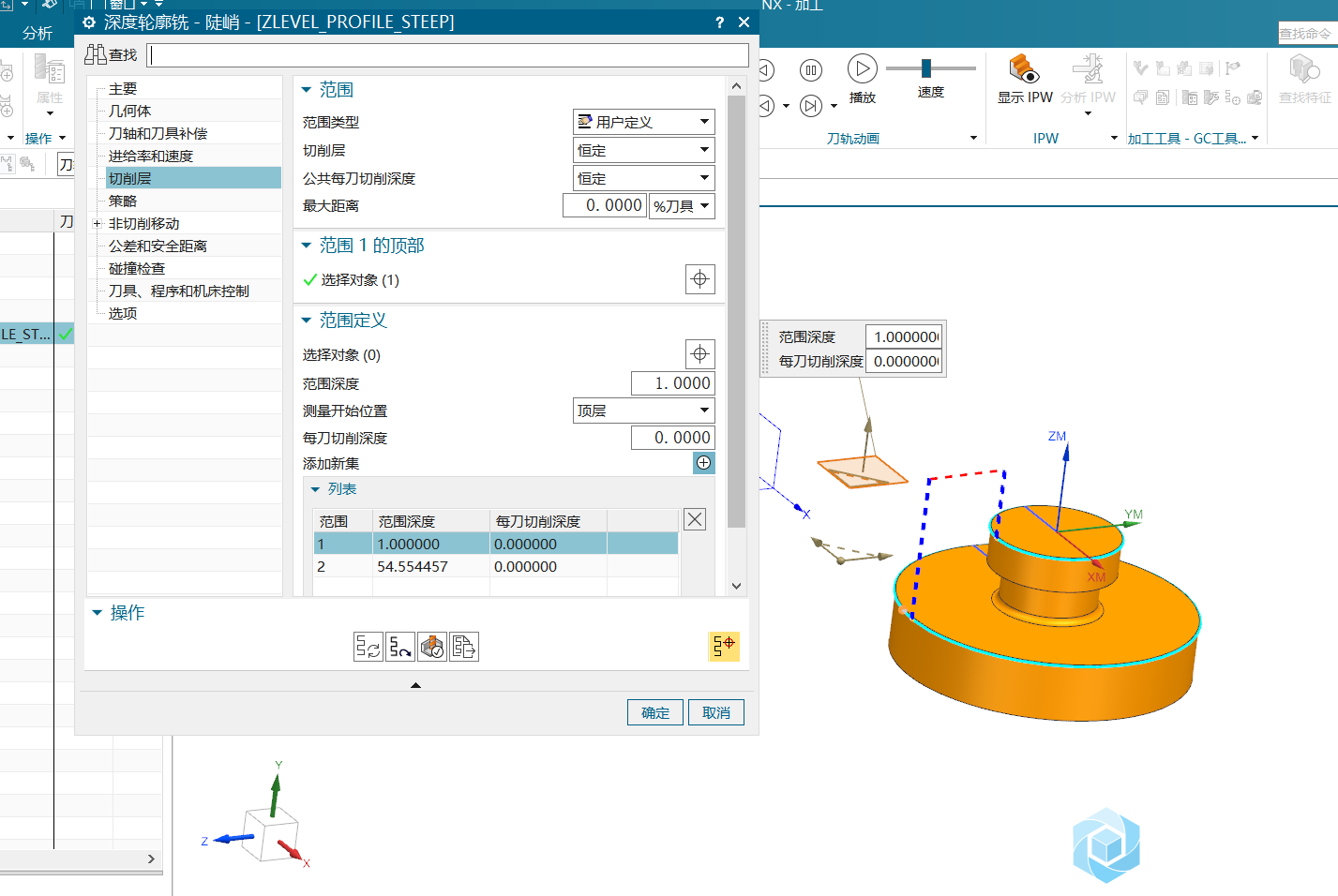Click the dialog scrollbar down arrow
Image resolution: width=1338 pixels, height=896 pixels.
click(x=737, y=586)
